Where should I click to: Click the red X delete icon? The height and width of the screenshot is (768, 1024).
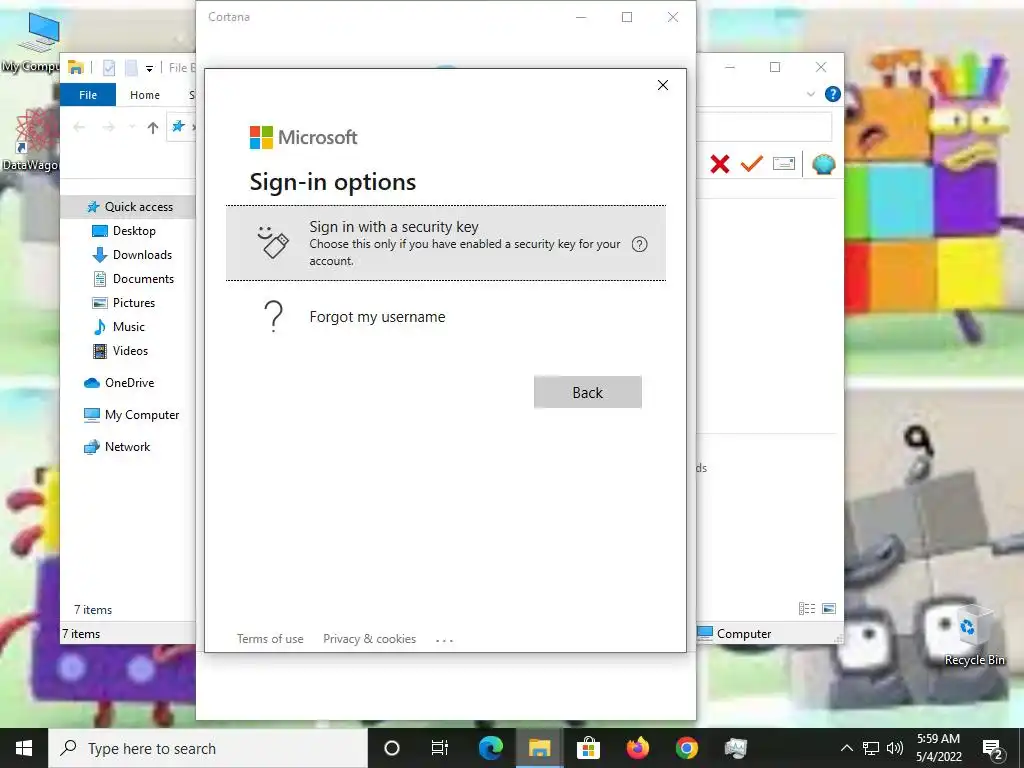[720, 163]
